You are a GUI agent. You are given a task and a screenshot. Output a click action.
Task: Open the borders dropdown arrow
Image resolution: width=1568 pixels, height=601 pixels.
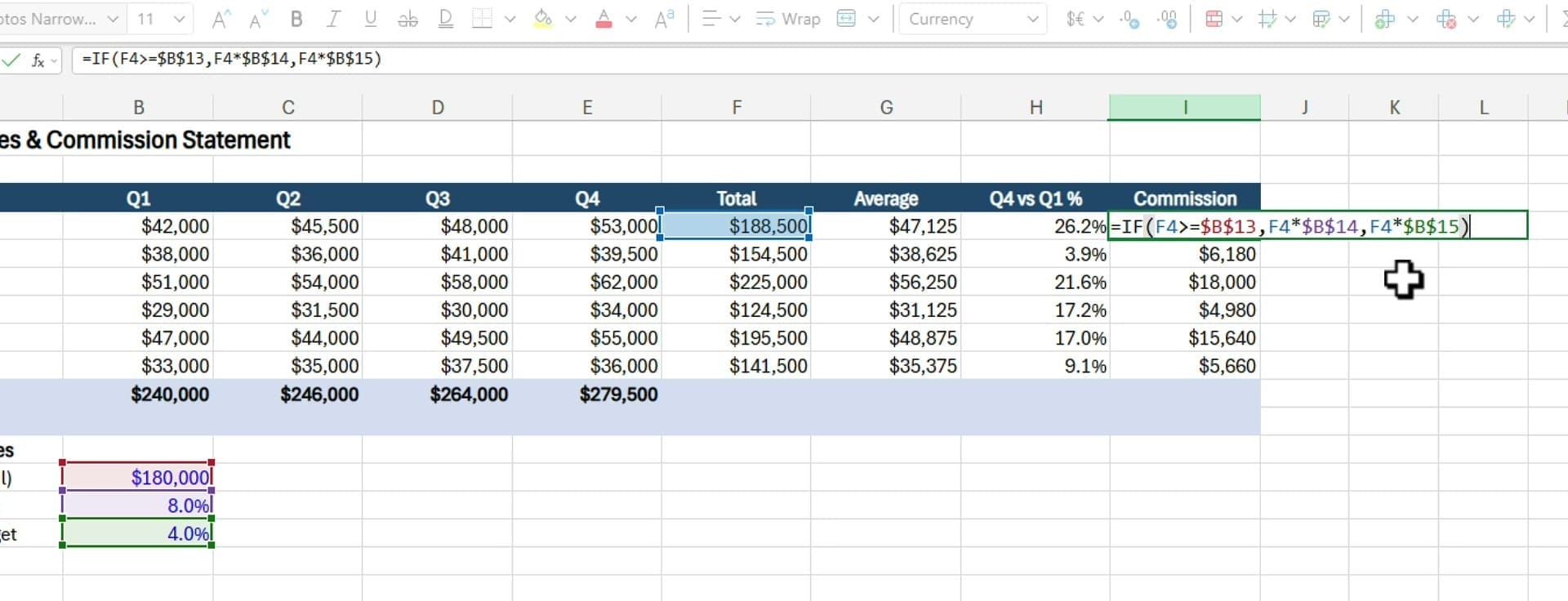coord(510,19)
